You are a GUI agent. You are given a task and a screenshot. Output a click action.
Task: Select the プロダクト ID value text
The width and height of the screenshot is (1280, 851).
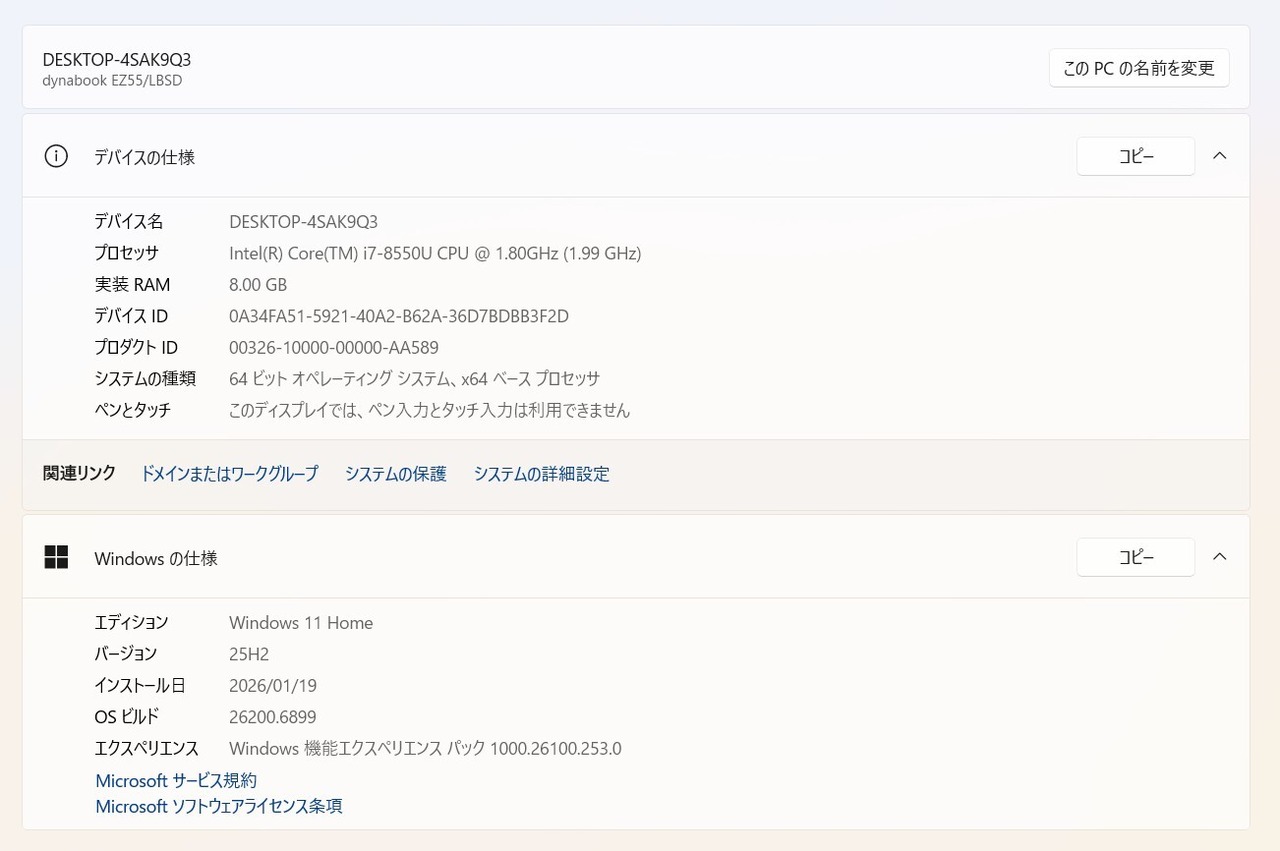pyautogui.click(x=334, y=348)
